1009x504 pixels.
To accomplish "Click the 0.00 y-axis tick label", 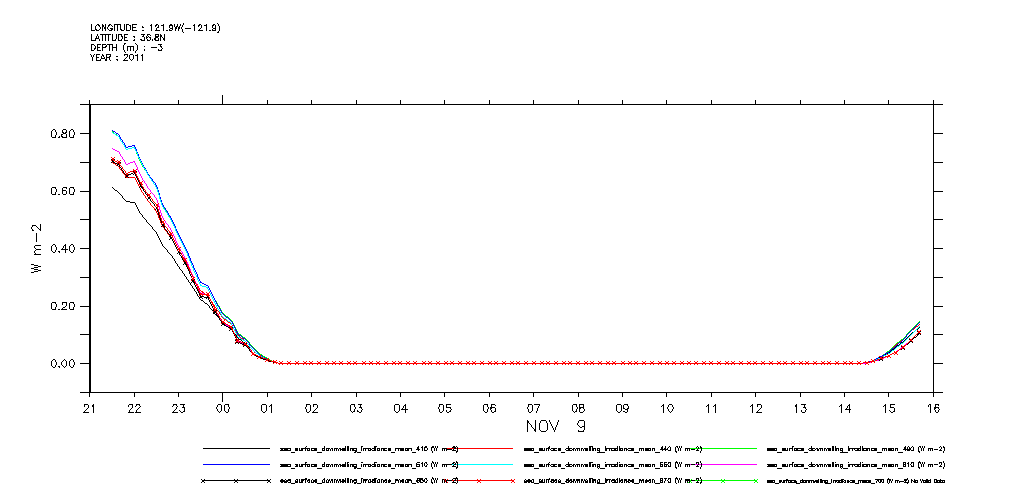I will [x=64, y=364].
